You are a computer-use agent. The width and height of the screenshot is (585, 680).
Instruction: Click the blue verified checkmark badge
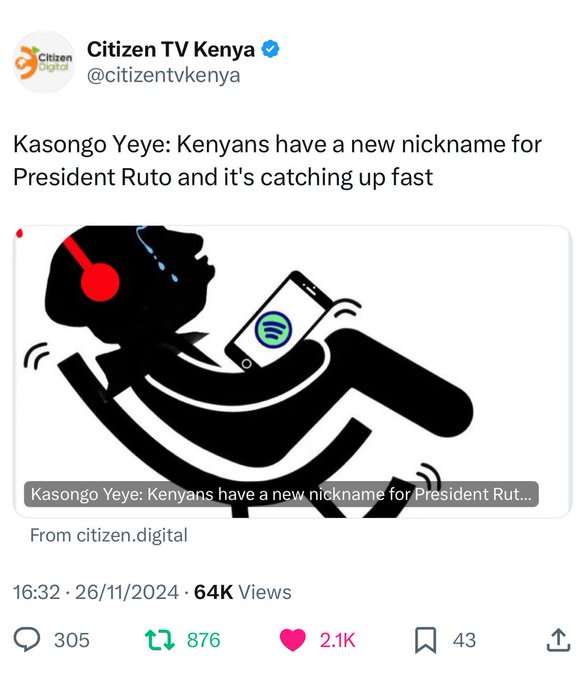270,49
